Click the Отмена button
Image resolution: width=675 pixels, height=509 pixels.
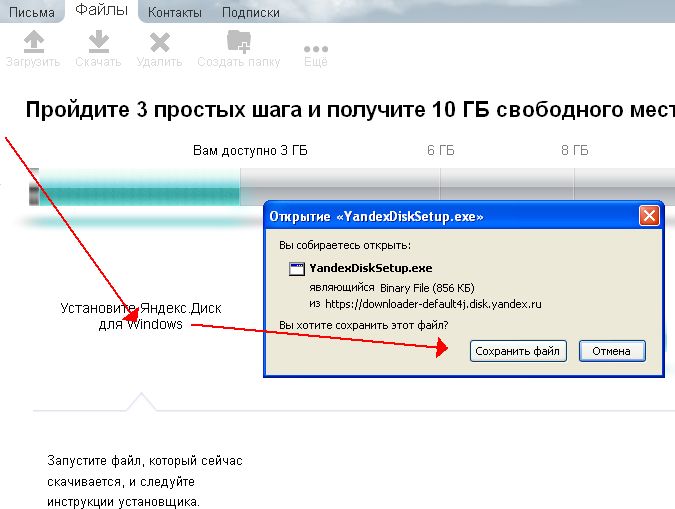tap(610, 351)
